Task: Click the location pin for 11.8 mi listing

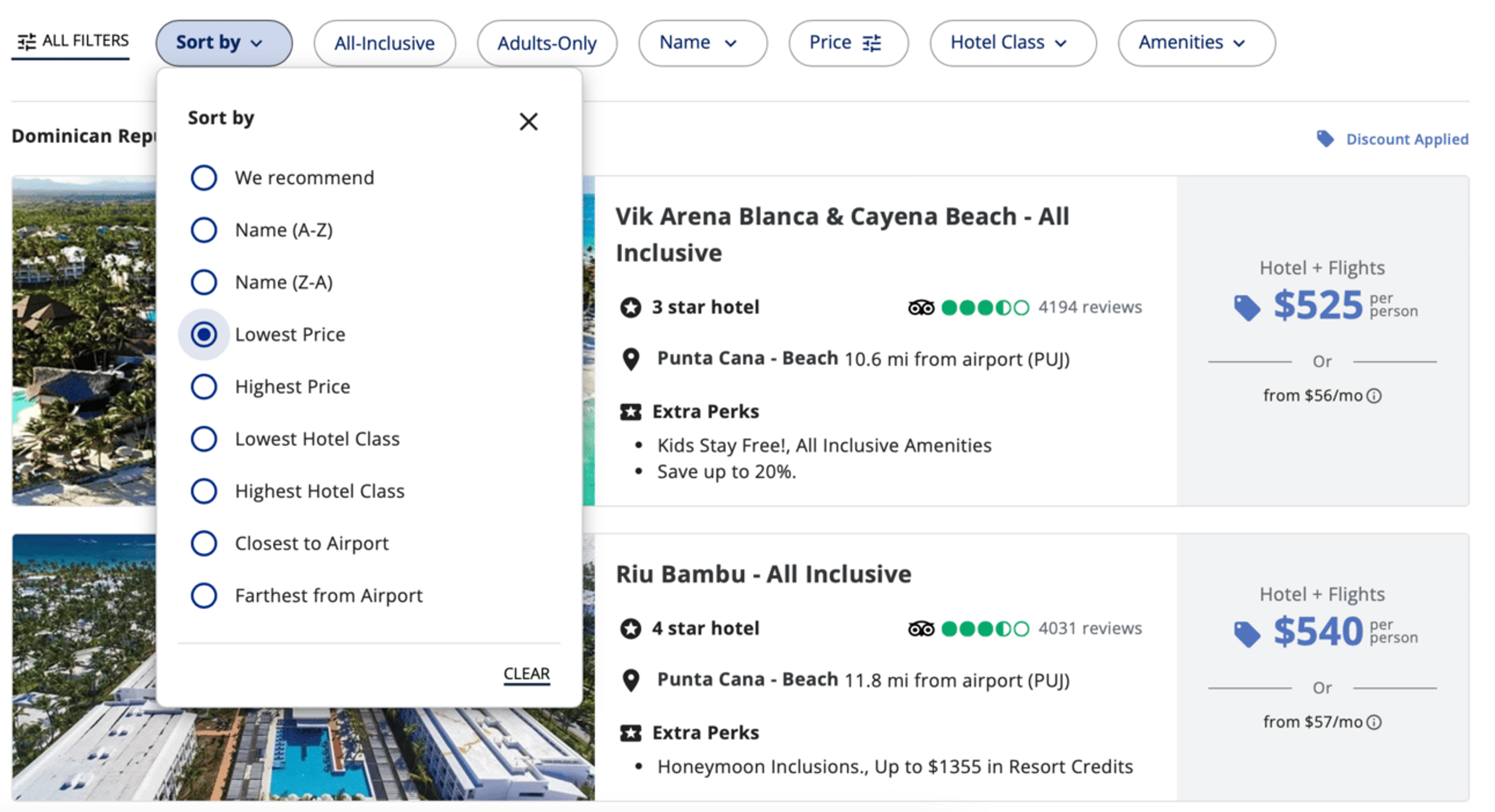Action: click(x=630, y=680)
